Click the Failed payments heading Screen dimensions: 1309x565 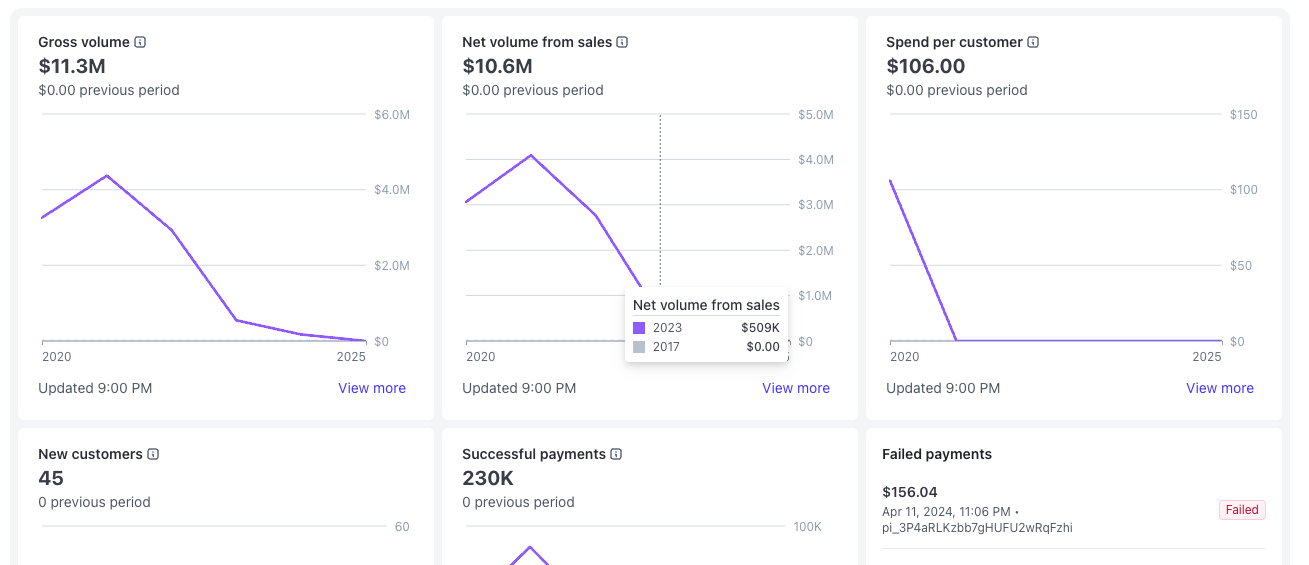tap(937, 454)
